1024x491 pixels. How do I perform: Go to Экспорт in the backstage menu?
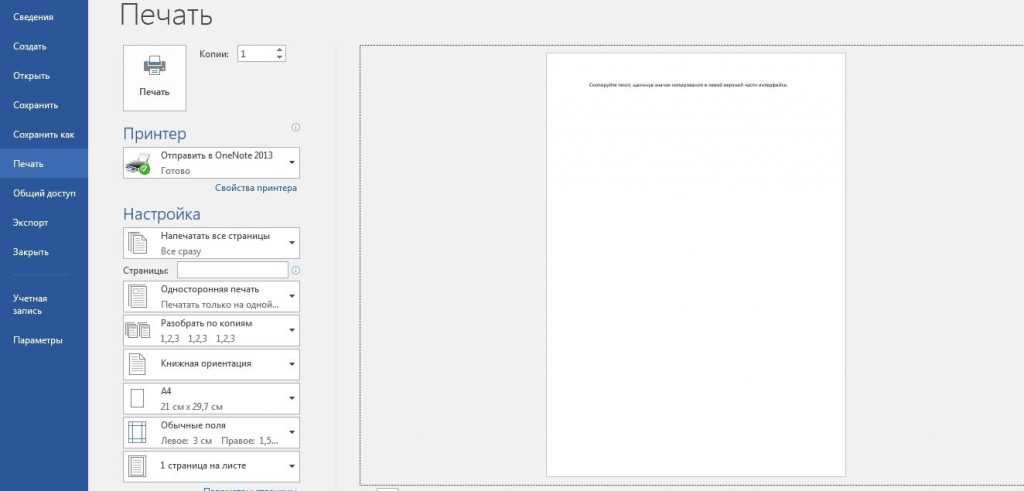coord(31,222)
